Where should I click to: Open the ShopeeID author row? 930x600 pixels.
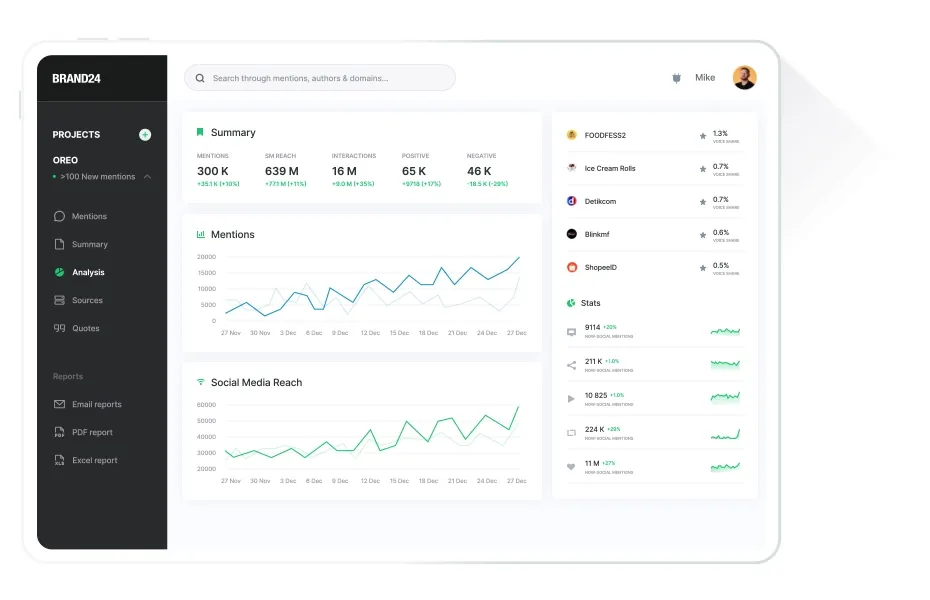tap(655, 267)
